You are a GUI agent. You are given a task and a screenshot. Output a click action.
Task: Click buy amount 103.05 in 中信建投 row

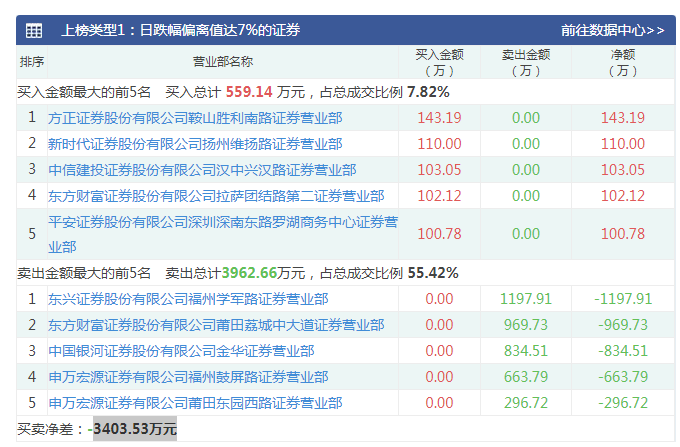439,170
